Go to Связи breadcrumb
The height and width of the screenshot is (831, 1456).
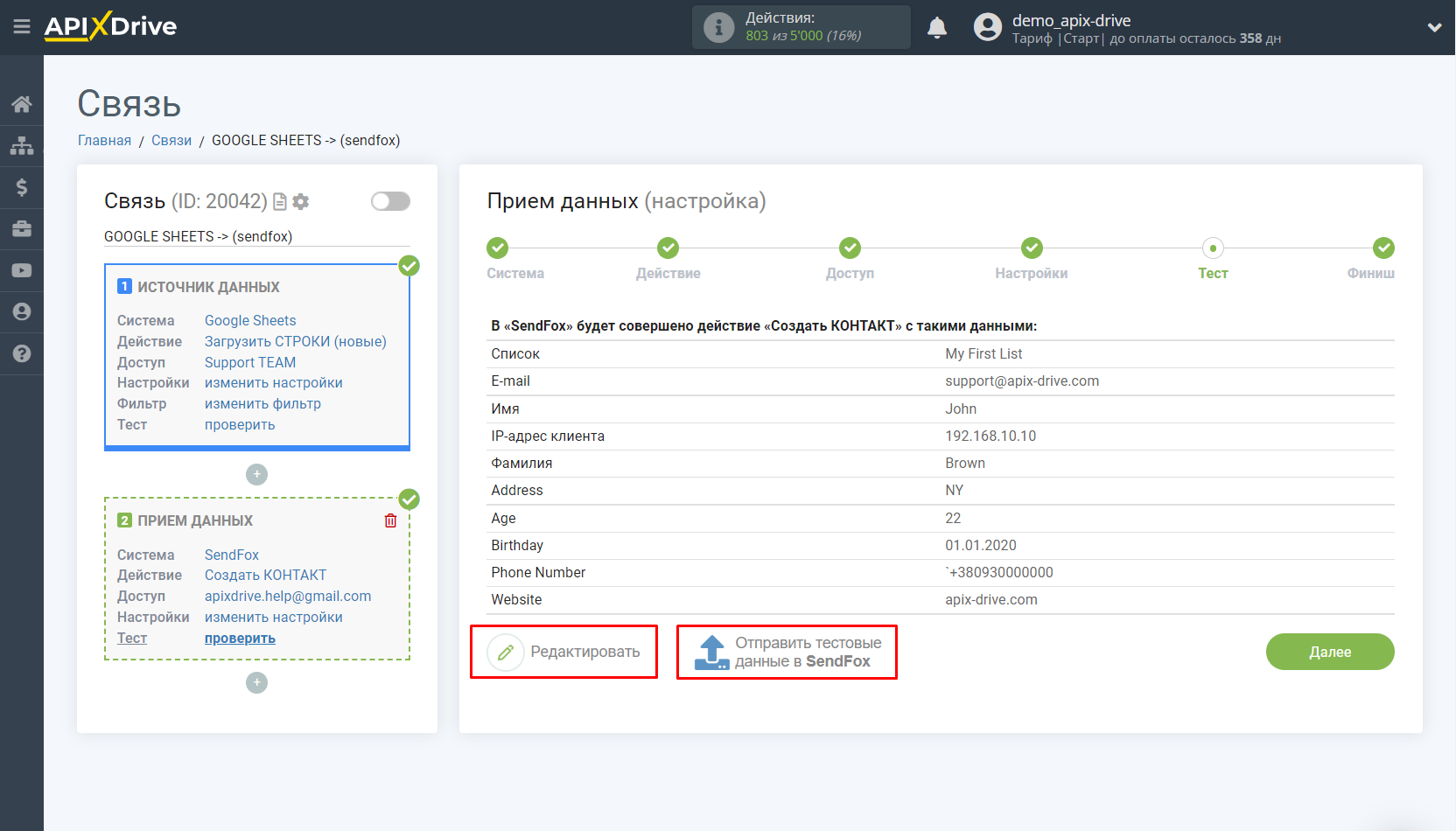click(x=171, y=140)
